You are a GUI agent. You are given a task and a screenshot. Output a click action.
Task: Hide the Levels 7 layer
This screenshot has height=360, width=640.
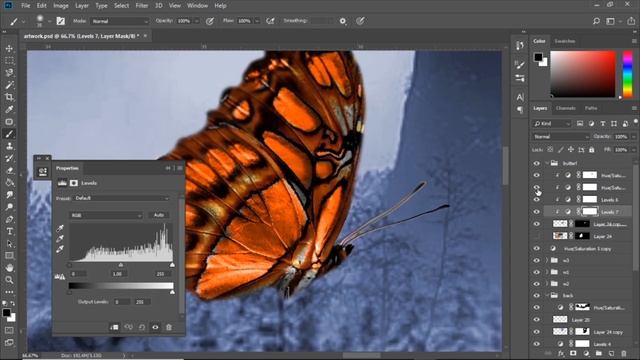(x=536, y=212)
